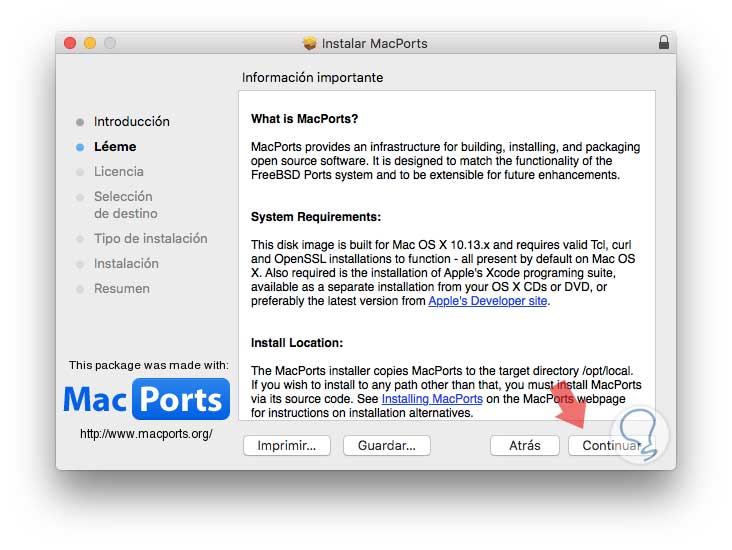Click the System Requirements: heading

pyautogui.click(x=316, y=217)
